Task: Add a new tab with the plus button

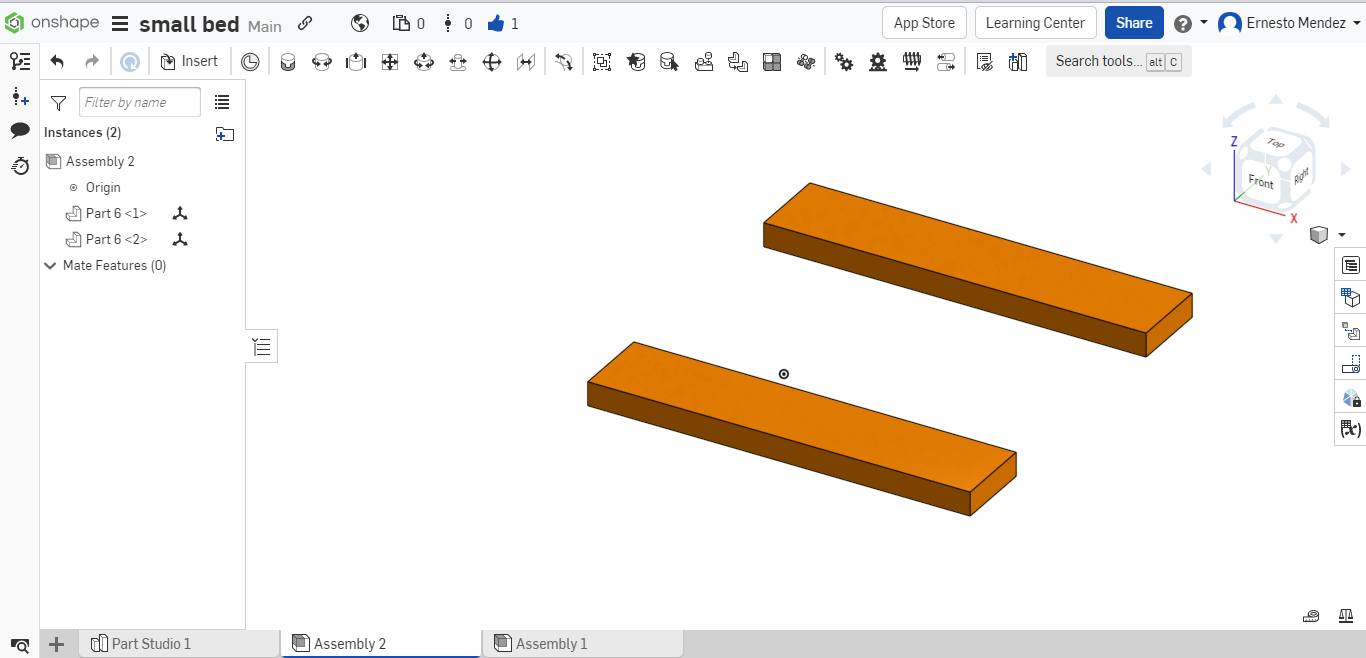Action: 56,644
